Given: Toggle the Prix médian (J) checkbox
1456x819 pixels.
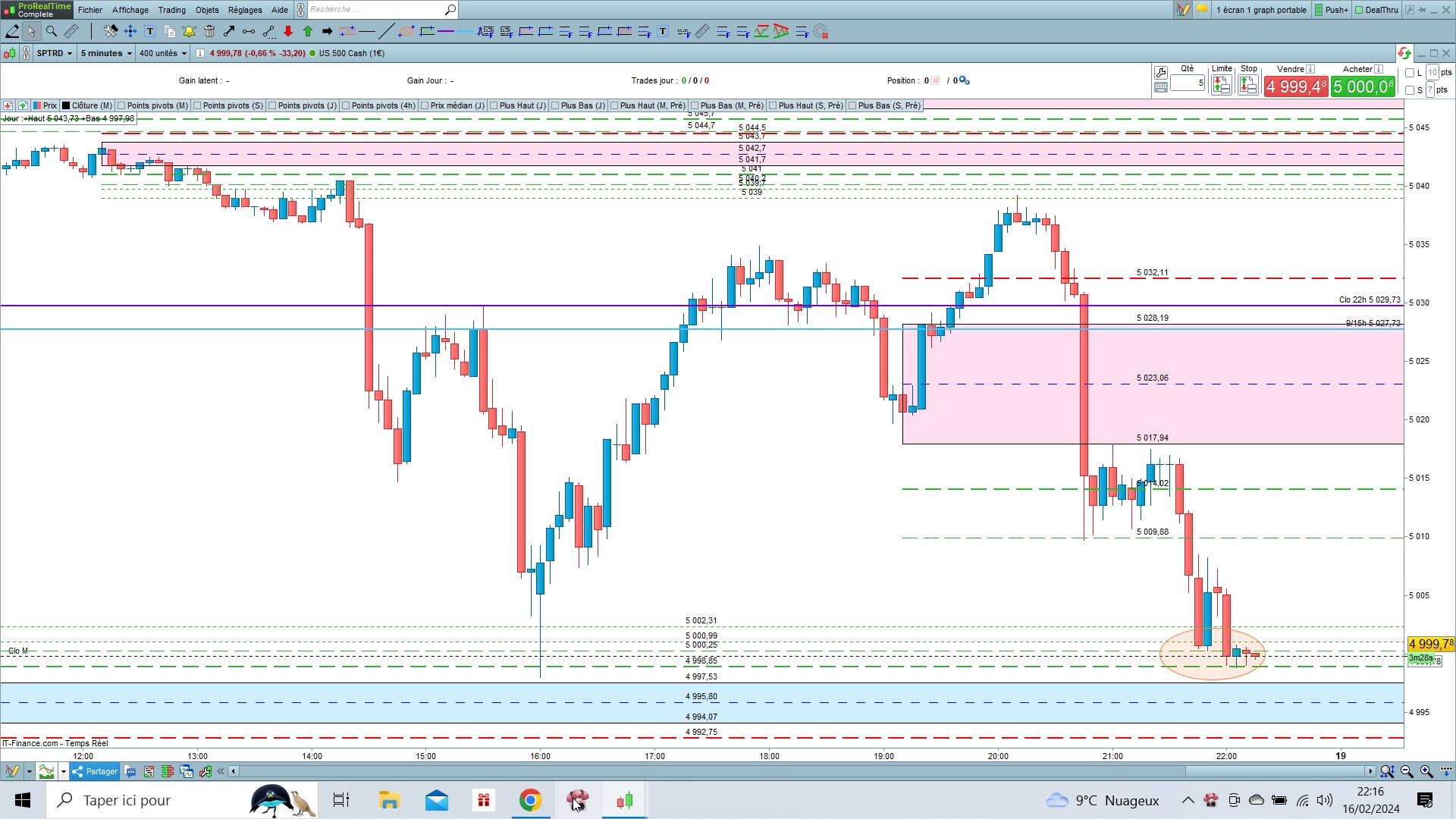Looking at the screenshot, I should point(425,105).
